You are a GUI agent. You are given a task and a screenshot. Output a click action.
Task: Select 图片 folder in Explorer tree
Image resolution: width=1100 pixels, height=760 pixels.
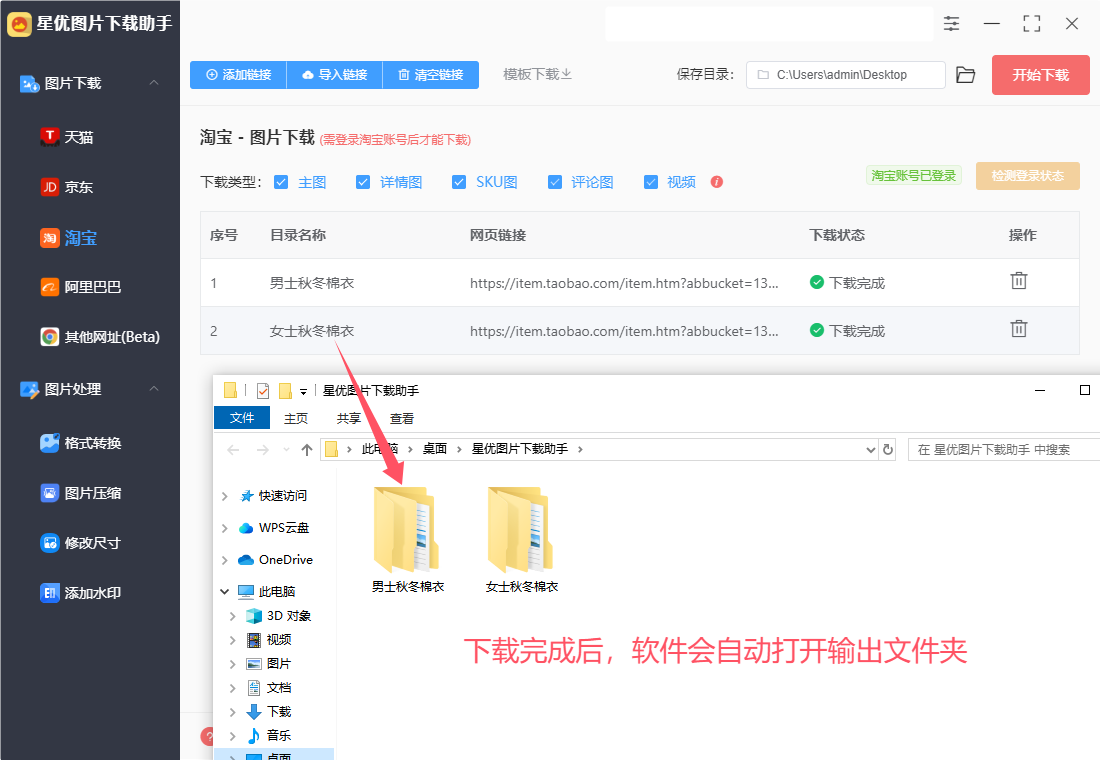269,663
